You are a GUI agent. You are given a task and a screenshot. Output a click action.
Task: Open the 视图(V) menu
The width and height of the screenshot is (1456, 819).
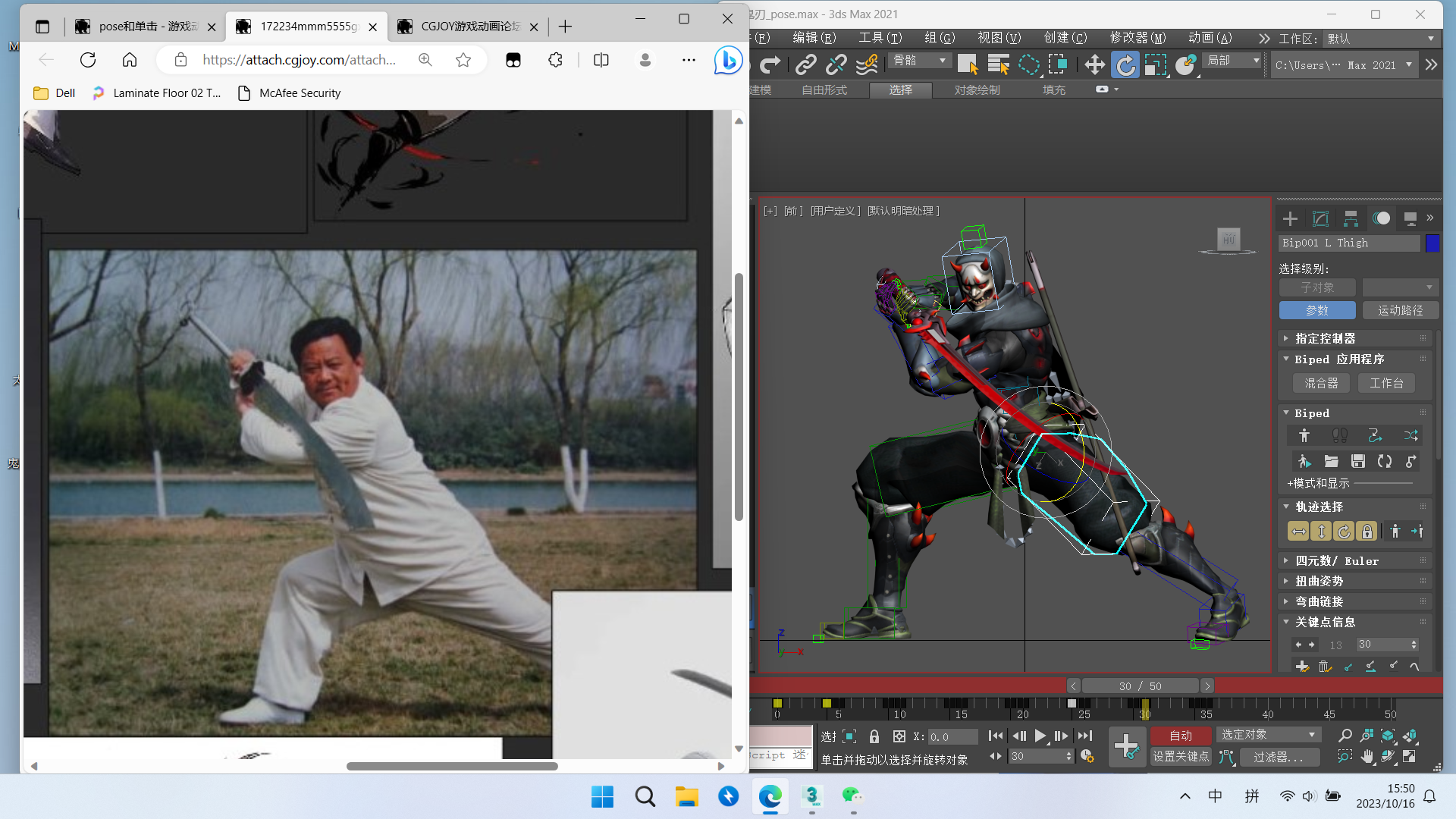pos(999,38)
